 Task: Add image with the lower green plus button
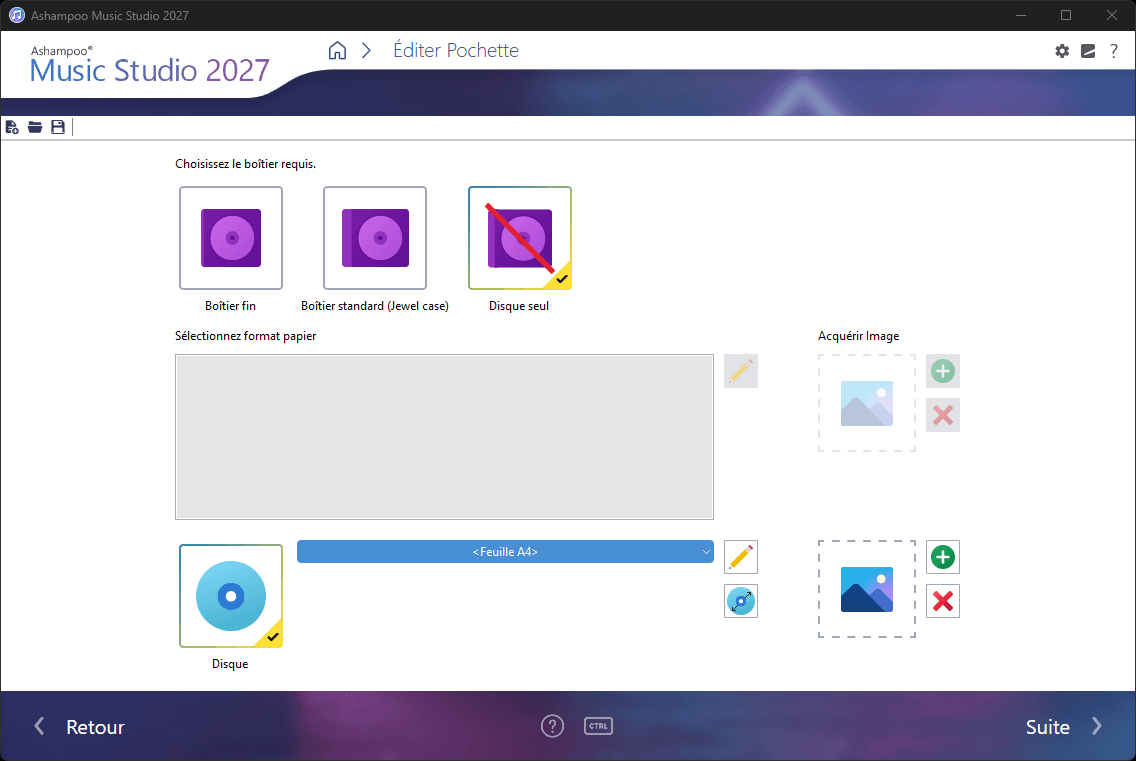943,557
